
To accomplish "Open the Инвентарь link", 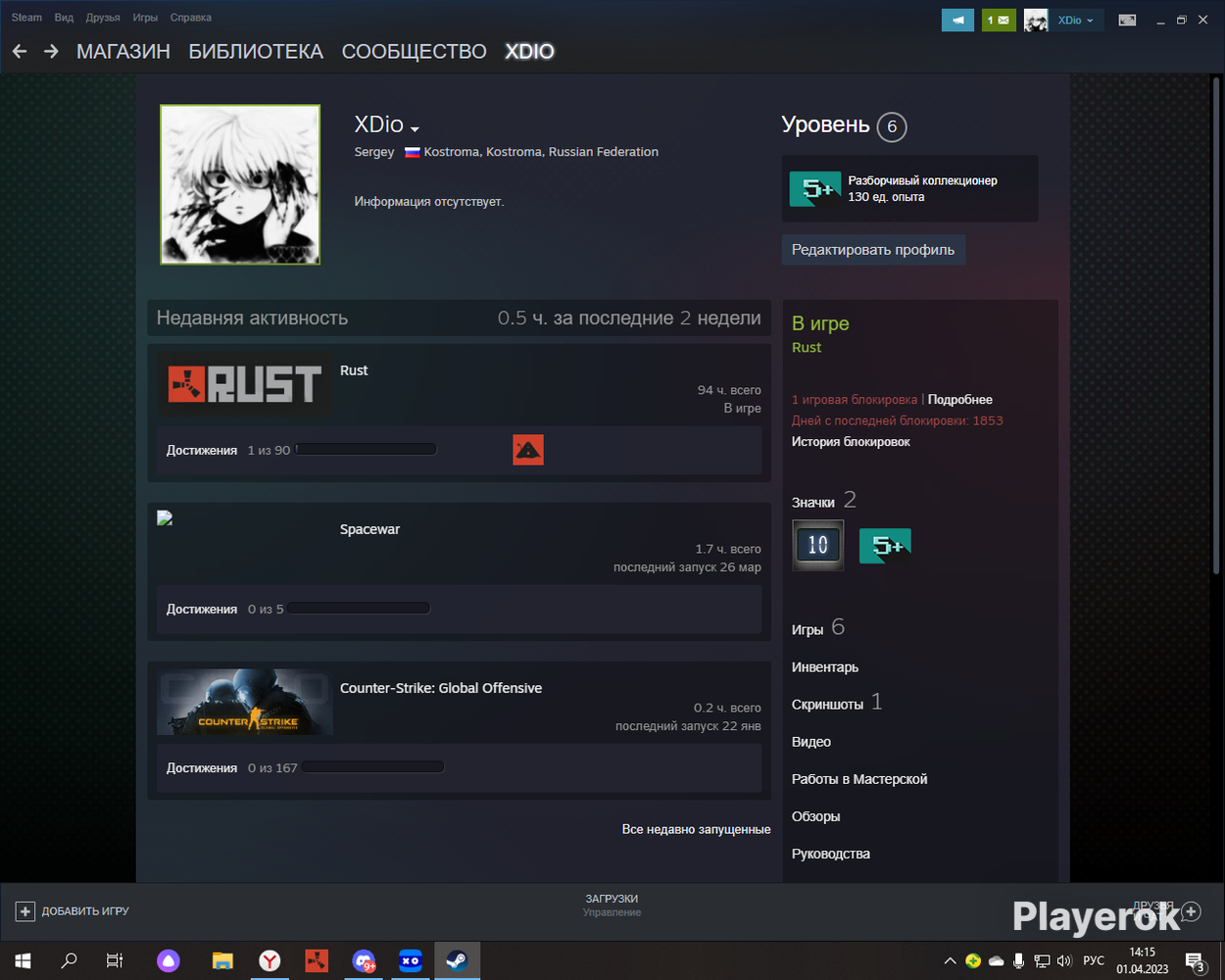I will [825, 667].
